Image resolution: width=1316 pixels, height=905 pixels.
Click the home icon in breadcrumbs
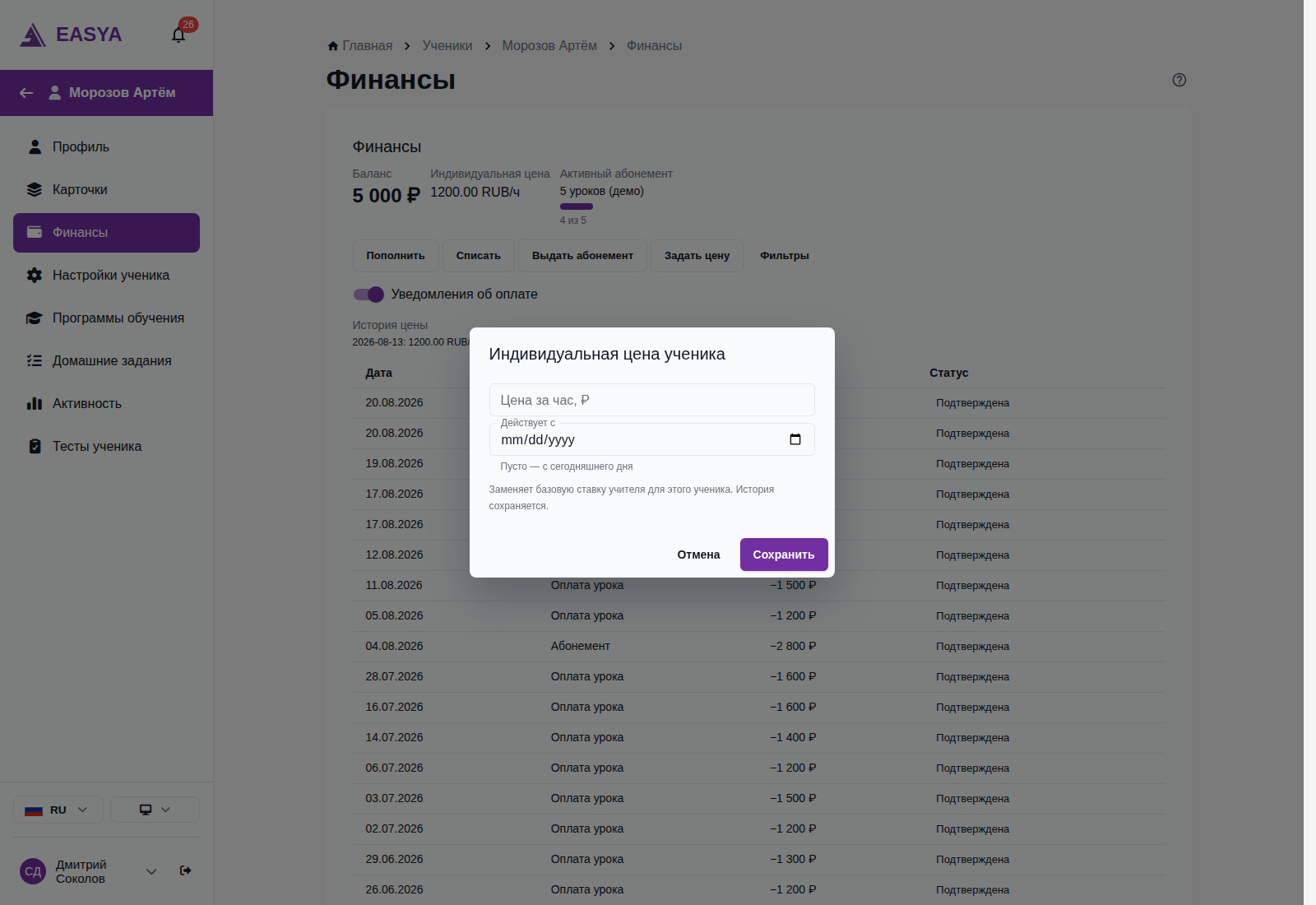click(x=333, y=46)
